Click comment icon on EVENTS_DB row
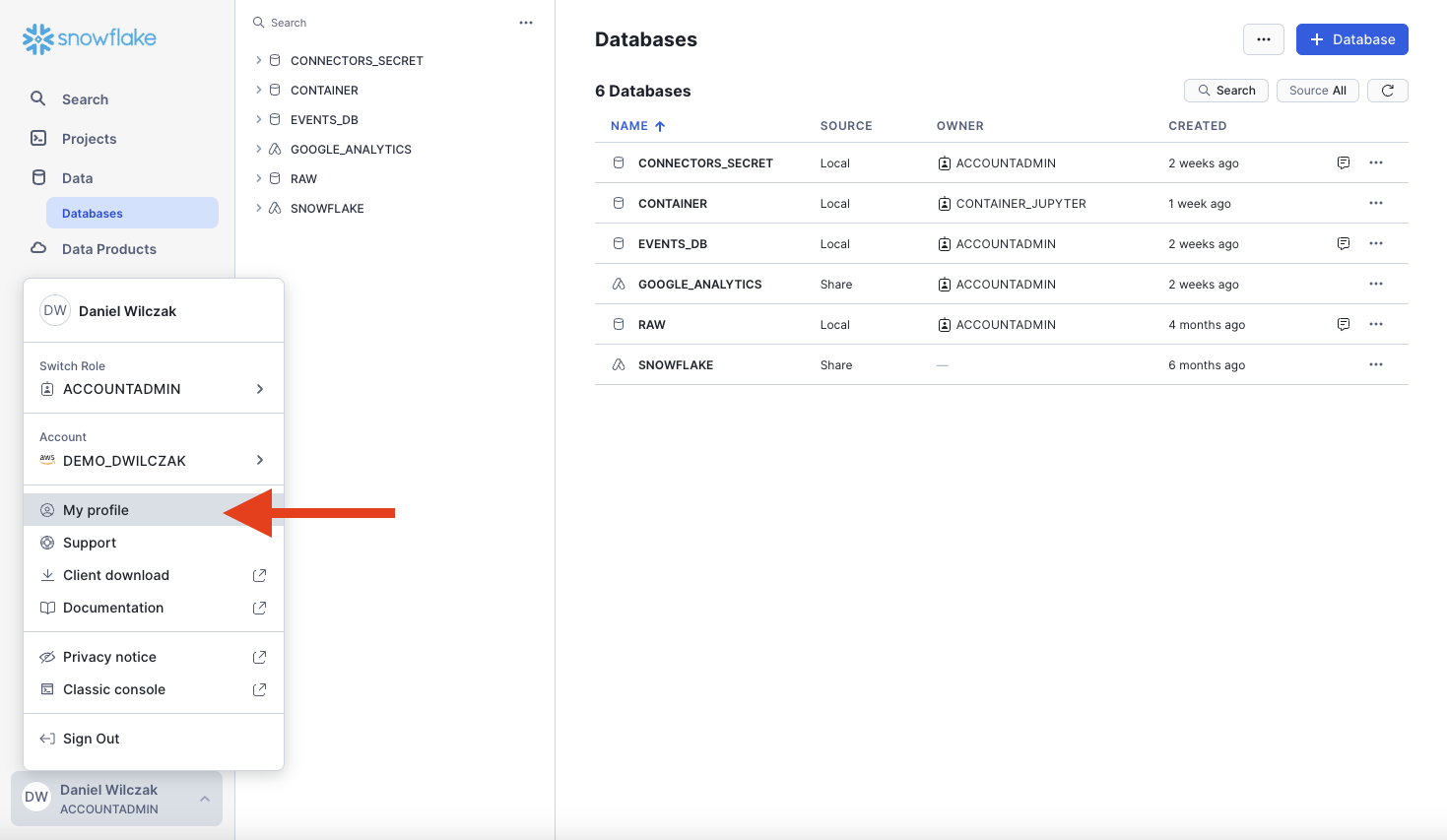The width and height of the screenshot is (1447, 840). pos(1343,244)
